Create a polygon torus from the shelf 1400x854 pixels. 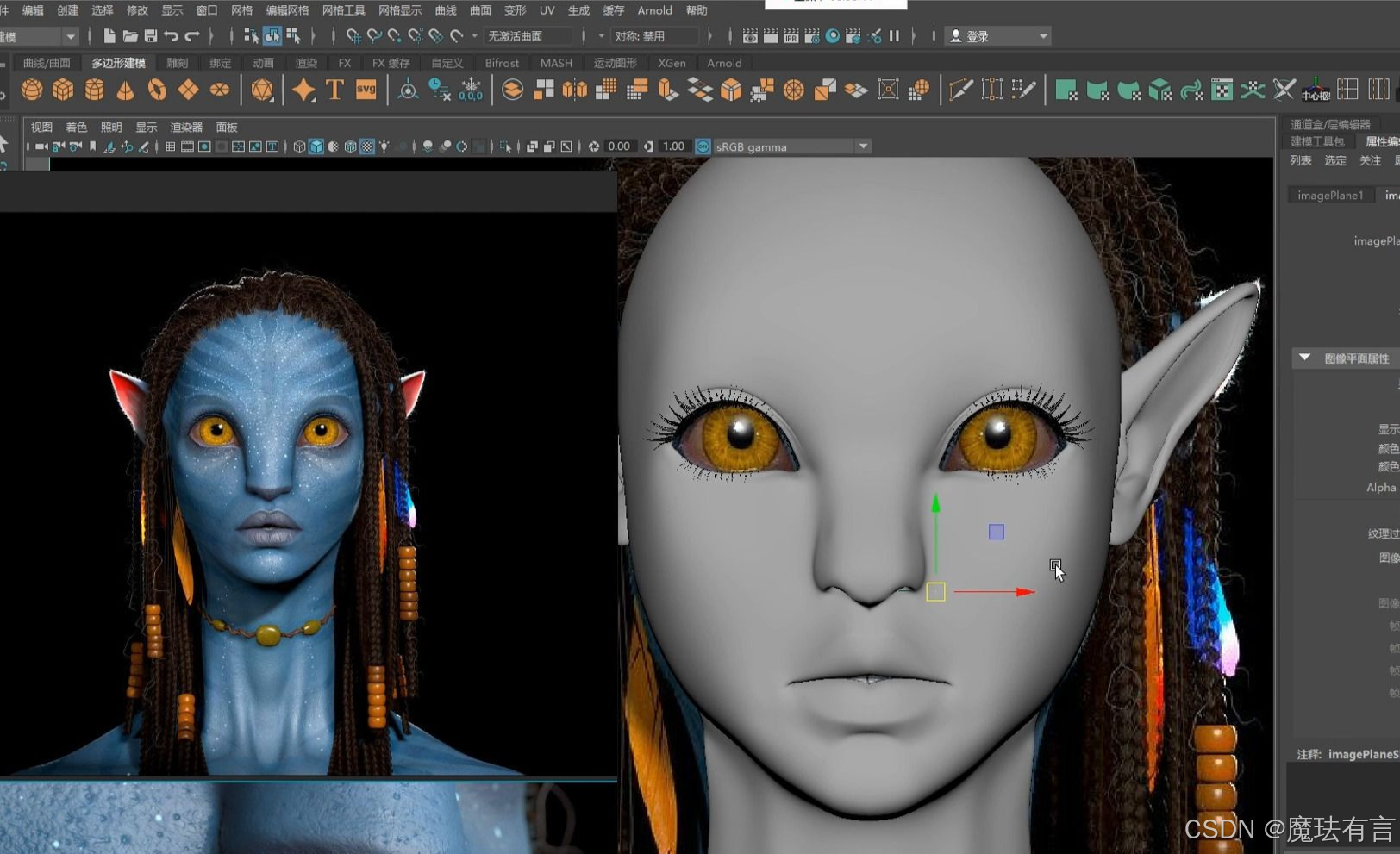coord(157,90)
